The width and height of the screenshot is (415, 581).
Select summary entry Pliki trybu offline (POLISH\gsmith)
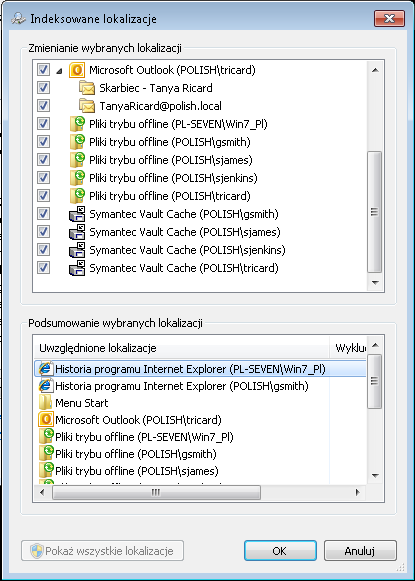pyautogui.click(x=136, y=454)
